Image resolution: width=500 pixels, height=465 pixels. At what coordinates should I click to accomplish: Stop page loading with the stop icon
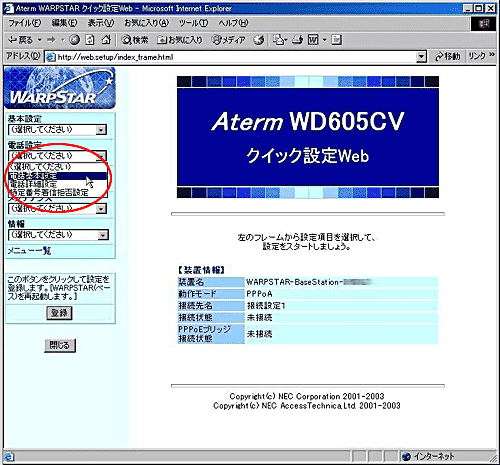pyautogui.click(x=74, y=40)
